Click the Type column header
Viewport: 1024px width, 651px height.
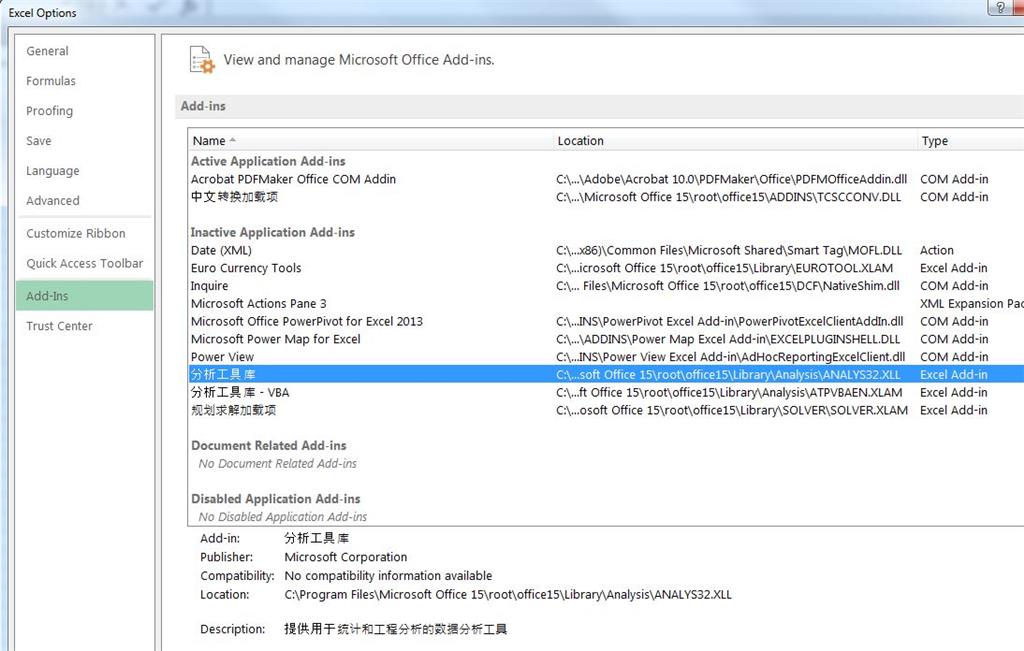tap(970, 140)
